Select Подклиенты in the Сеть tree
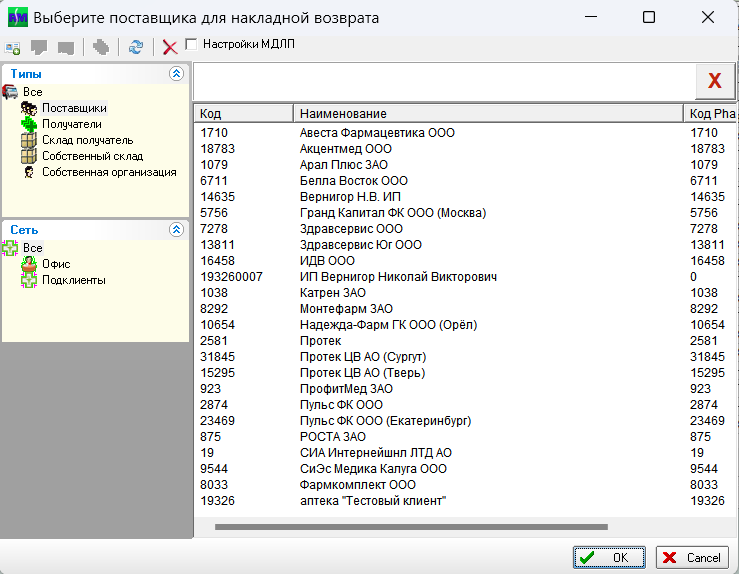Viewport: 739px width, 574px height. coord(74,280)
